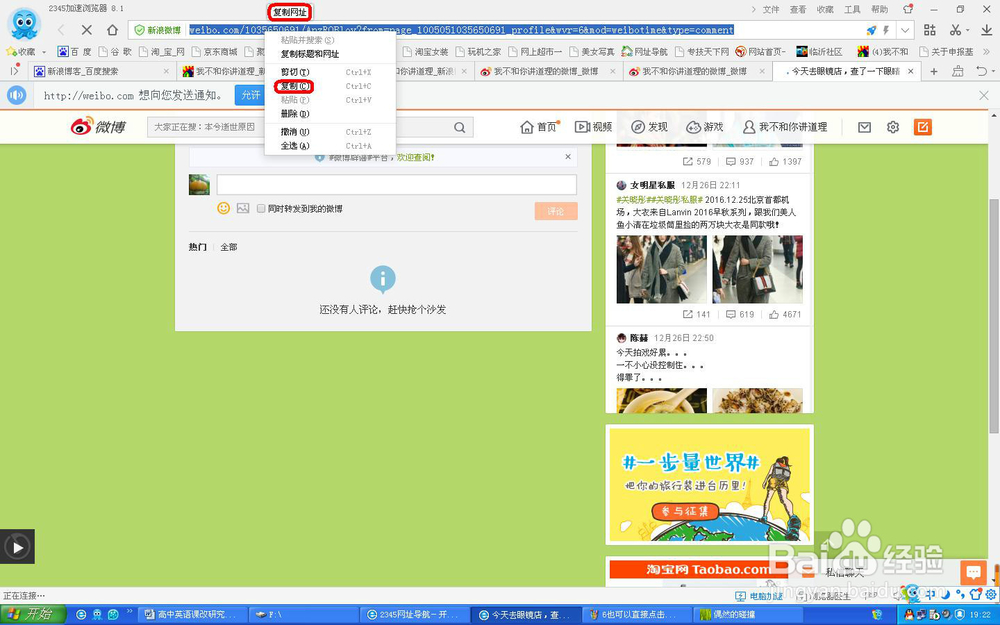Open 女明星私服 first street photo thumbnail
The height and width of the screenshot is (625, 1000).
point(661,269)
